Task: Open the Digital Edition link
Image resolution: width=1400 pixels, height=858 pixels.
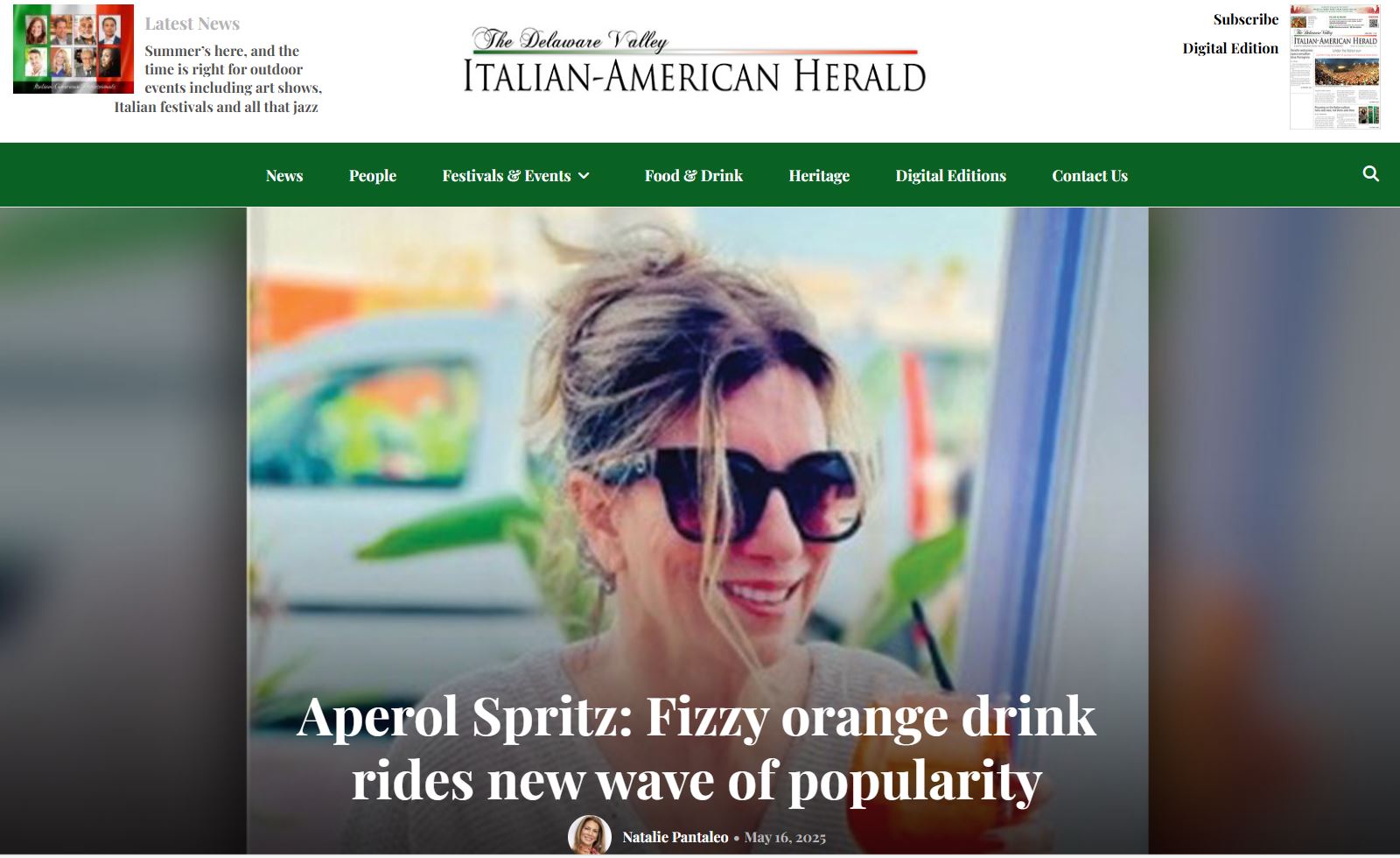Action: tap(1230, 48)
